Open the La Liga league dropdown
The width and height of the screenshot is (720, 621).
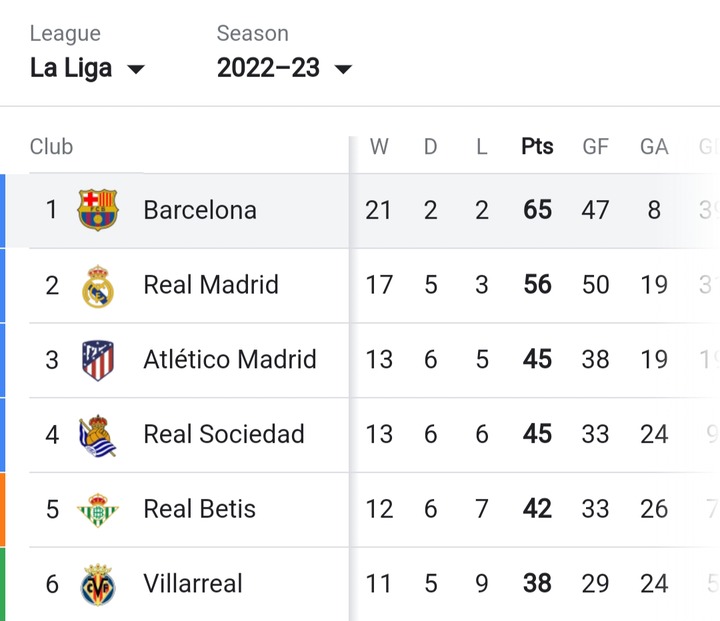87,68
